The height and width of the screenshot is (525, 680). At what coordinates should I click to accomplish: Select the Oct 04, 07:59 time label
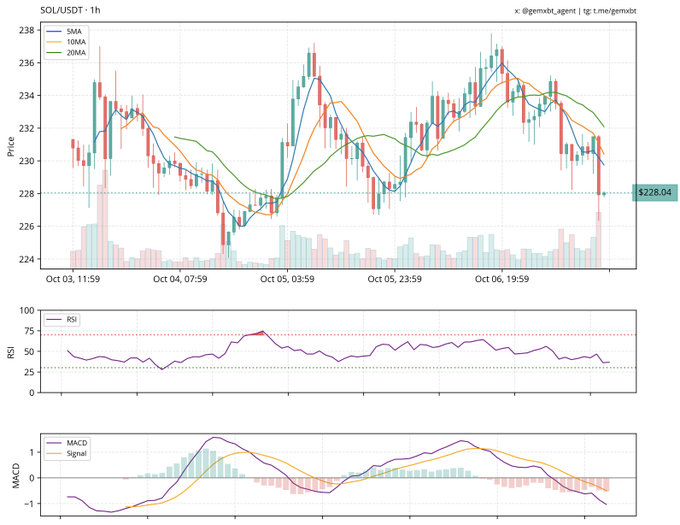[180, 280]
